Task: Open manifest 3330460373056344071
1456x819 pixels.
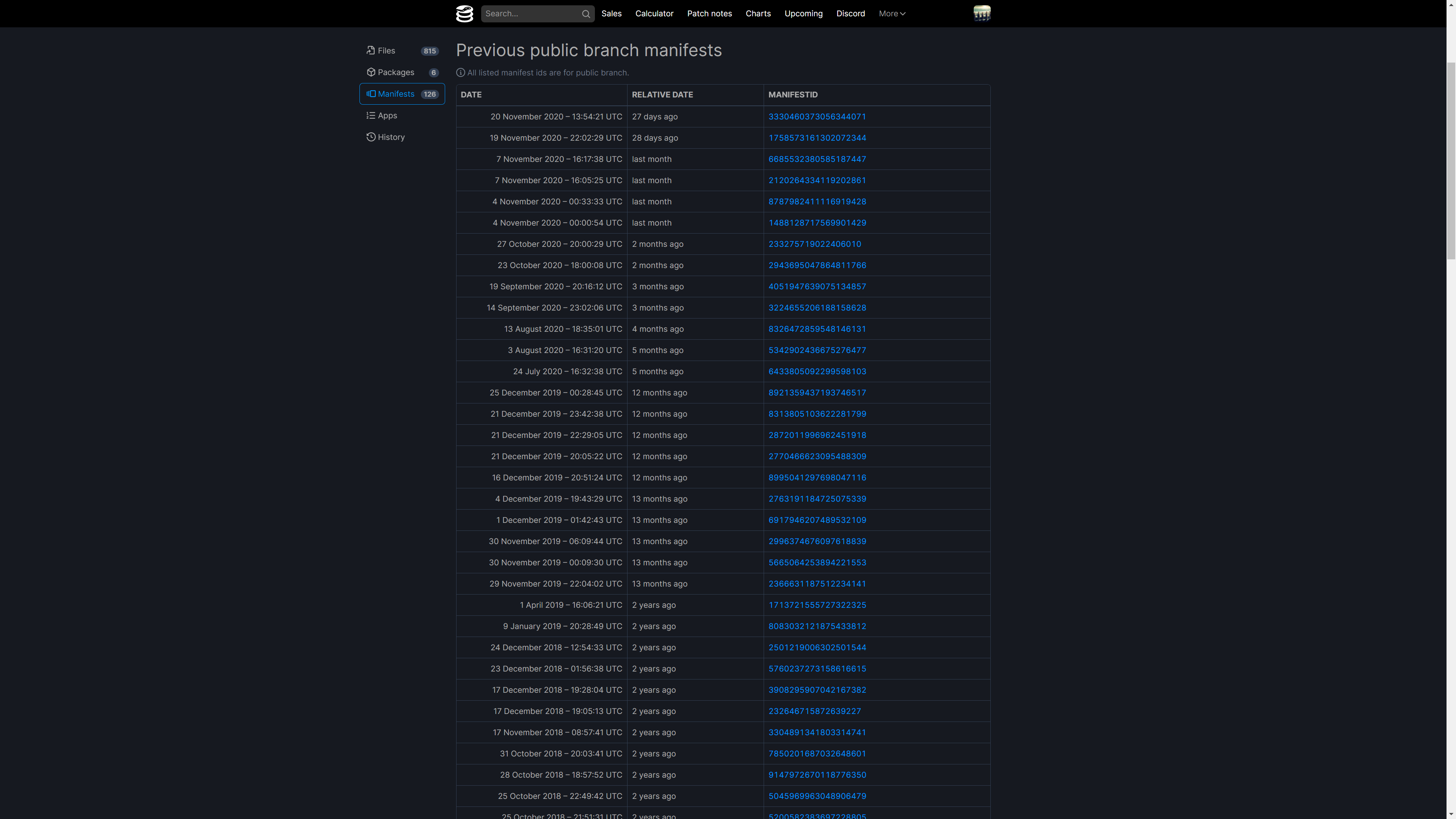Action: click(x=817, y=117)
